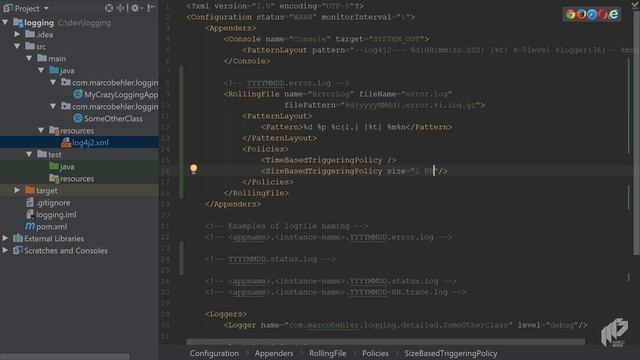The height and width of the screenshot is (360, 640).
Task: Open preview in Safari browser icon
Action: [x=591, y=14]
